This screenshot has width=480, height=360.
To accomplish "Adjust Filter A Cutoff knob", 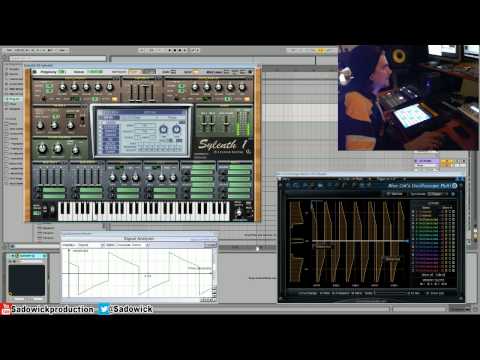I will (40, 125).
